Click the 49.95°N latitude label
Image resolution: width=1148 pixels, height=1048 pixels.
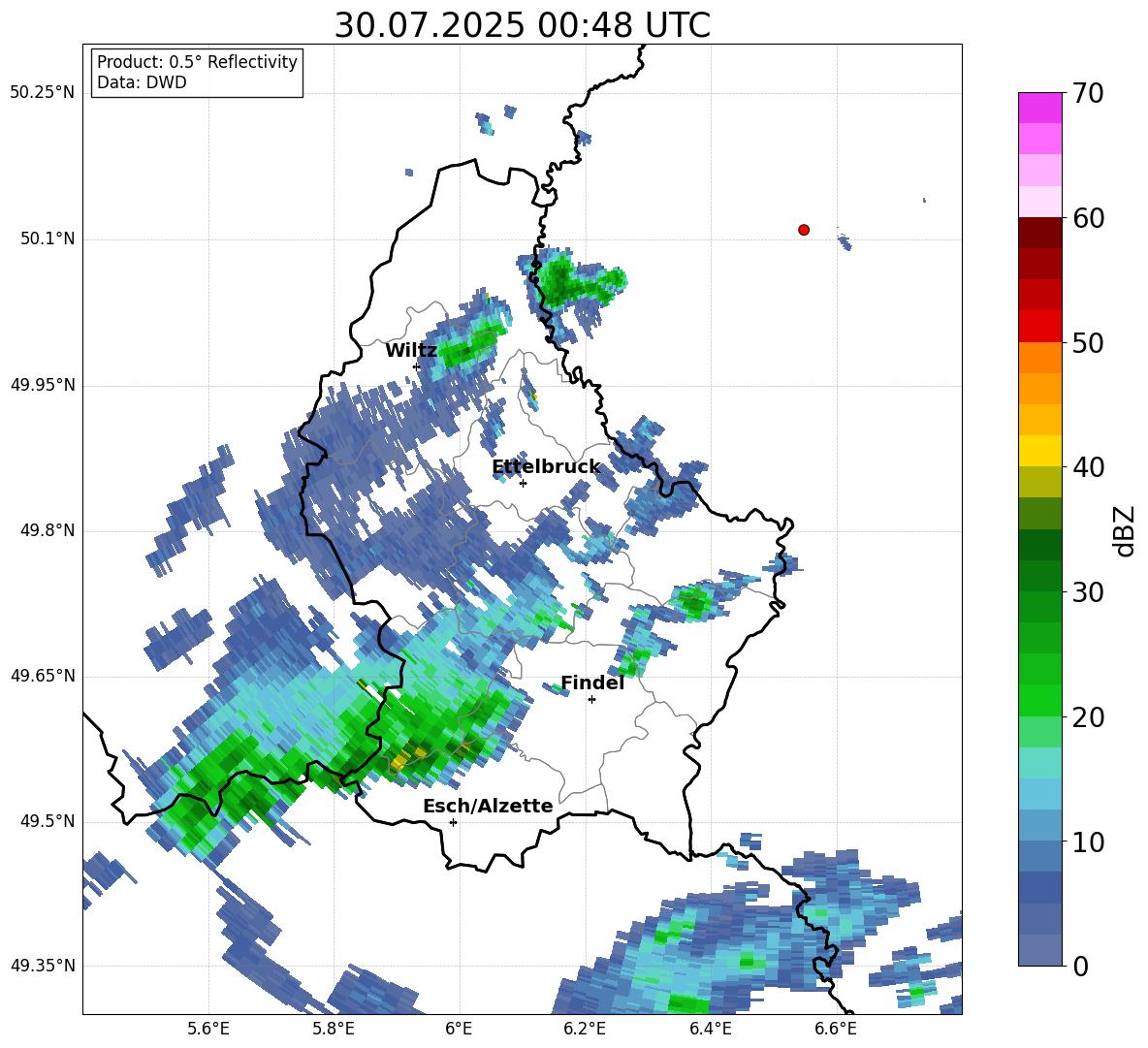click(43, 385)
